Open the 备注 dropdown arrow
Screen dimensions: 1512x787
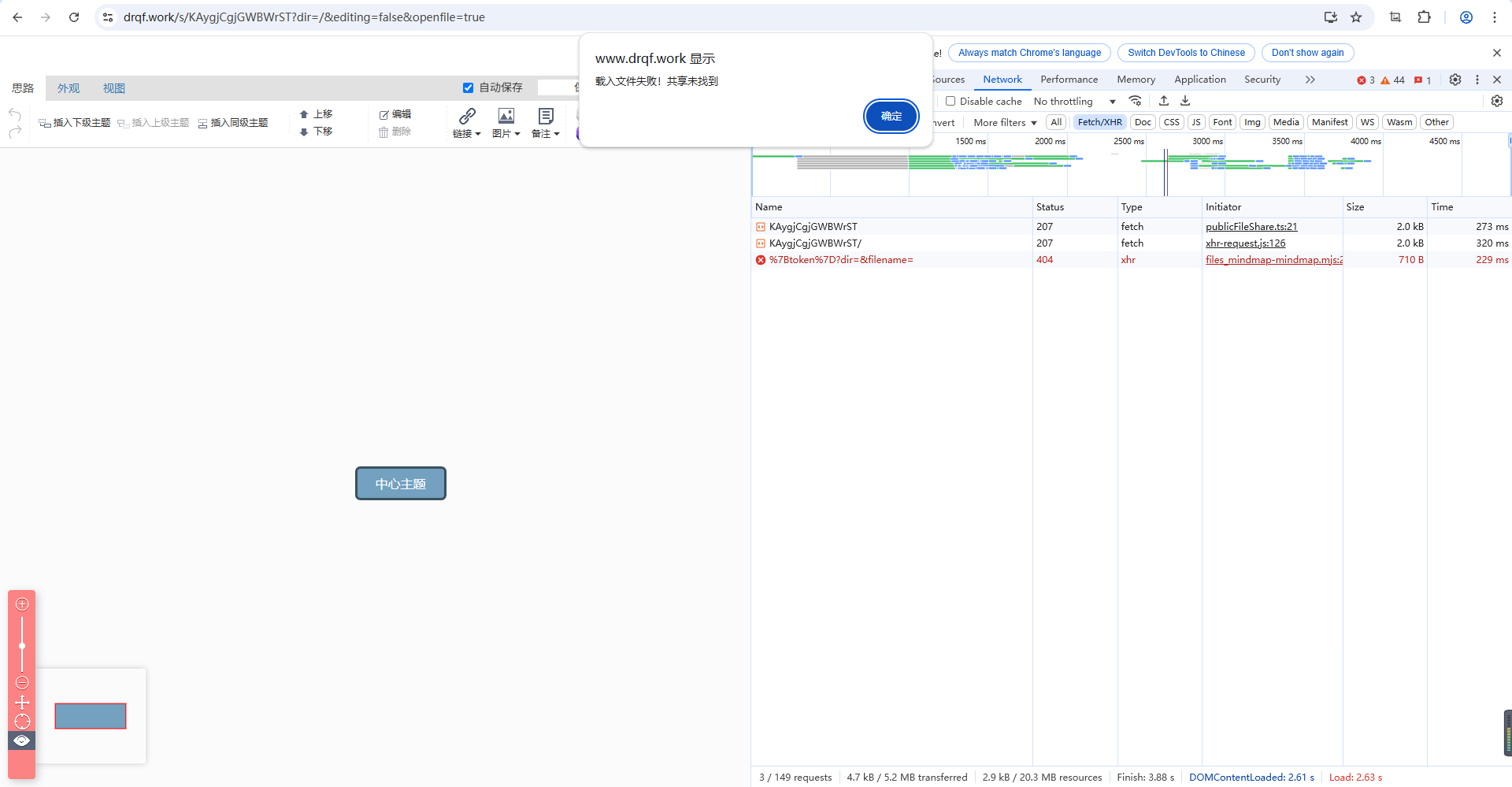coord(557,134)
